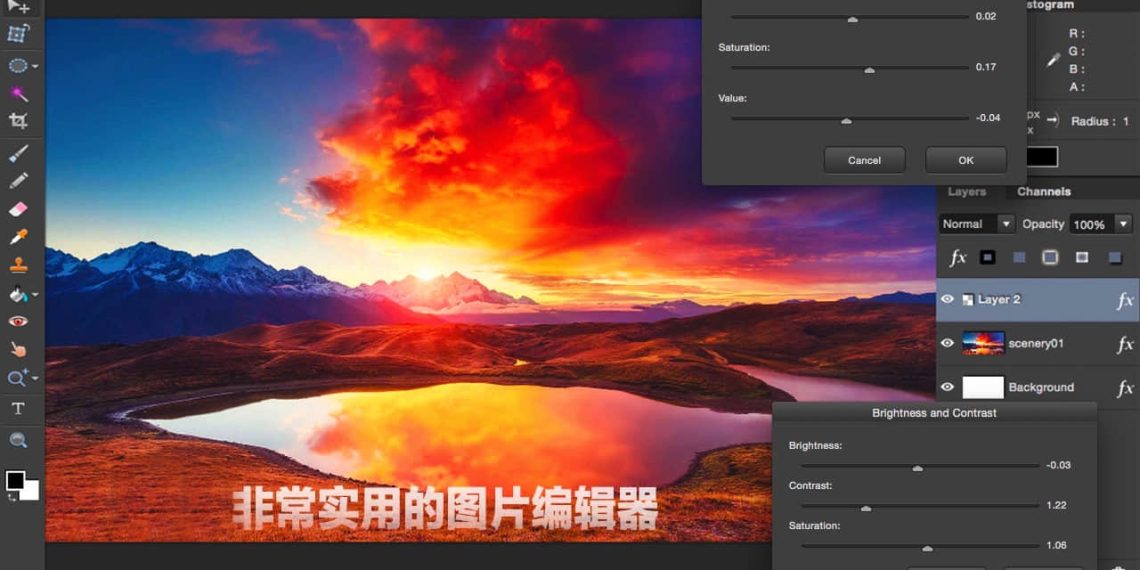
Task: Hide the Layer 2 layer
Action: pos(947,299)
